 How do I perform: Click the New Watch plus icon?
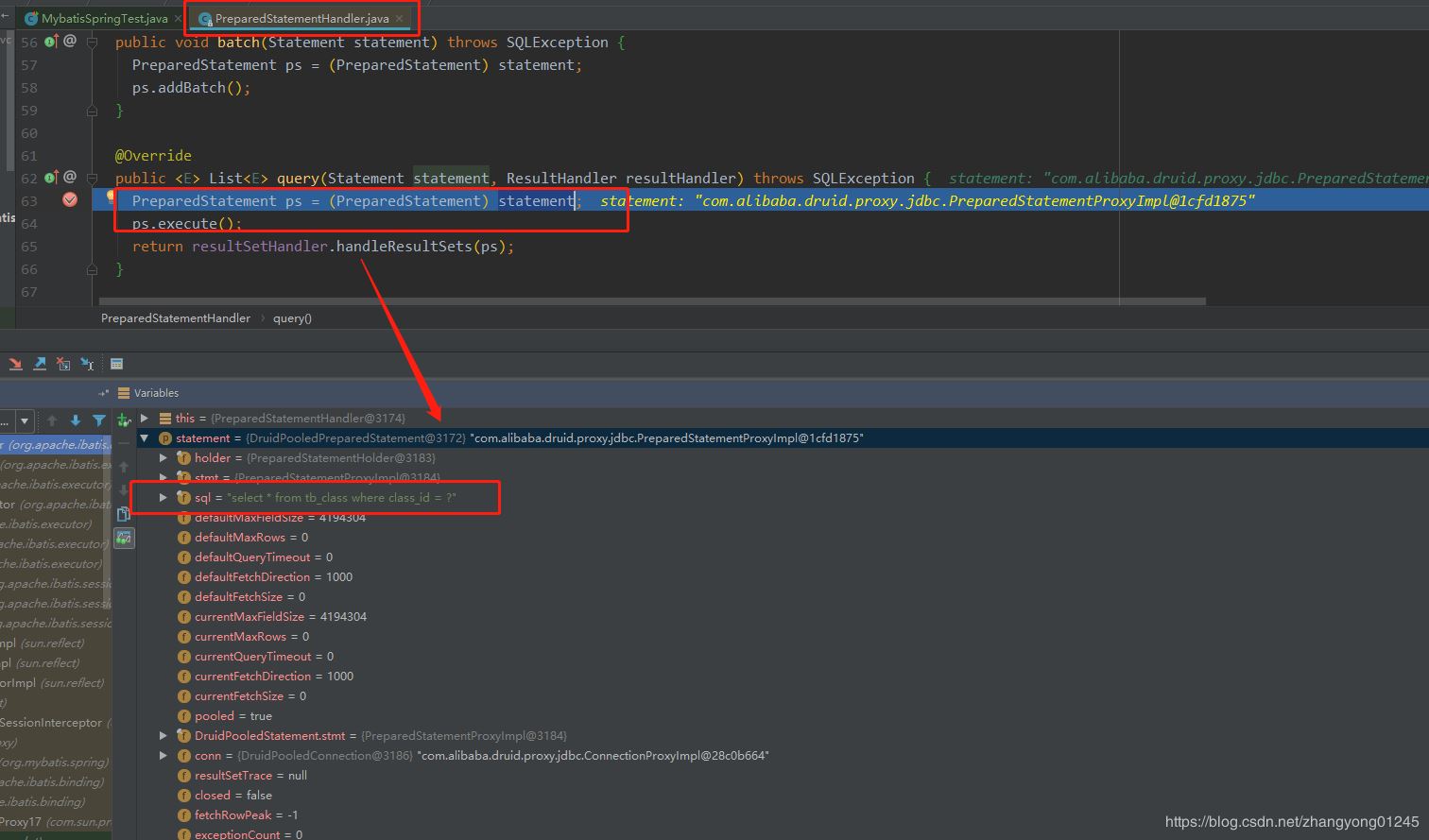pyautogui.click(x=124, y=420)
